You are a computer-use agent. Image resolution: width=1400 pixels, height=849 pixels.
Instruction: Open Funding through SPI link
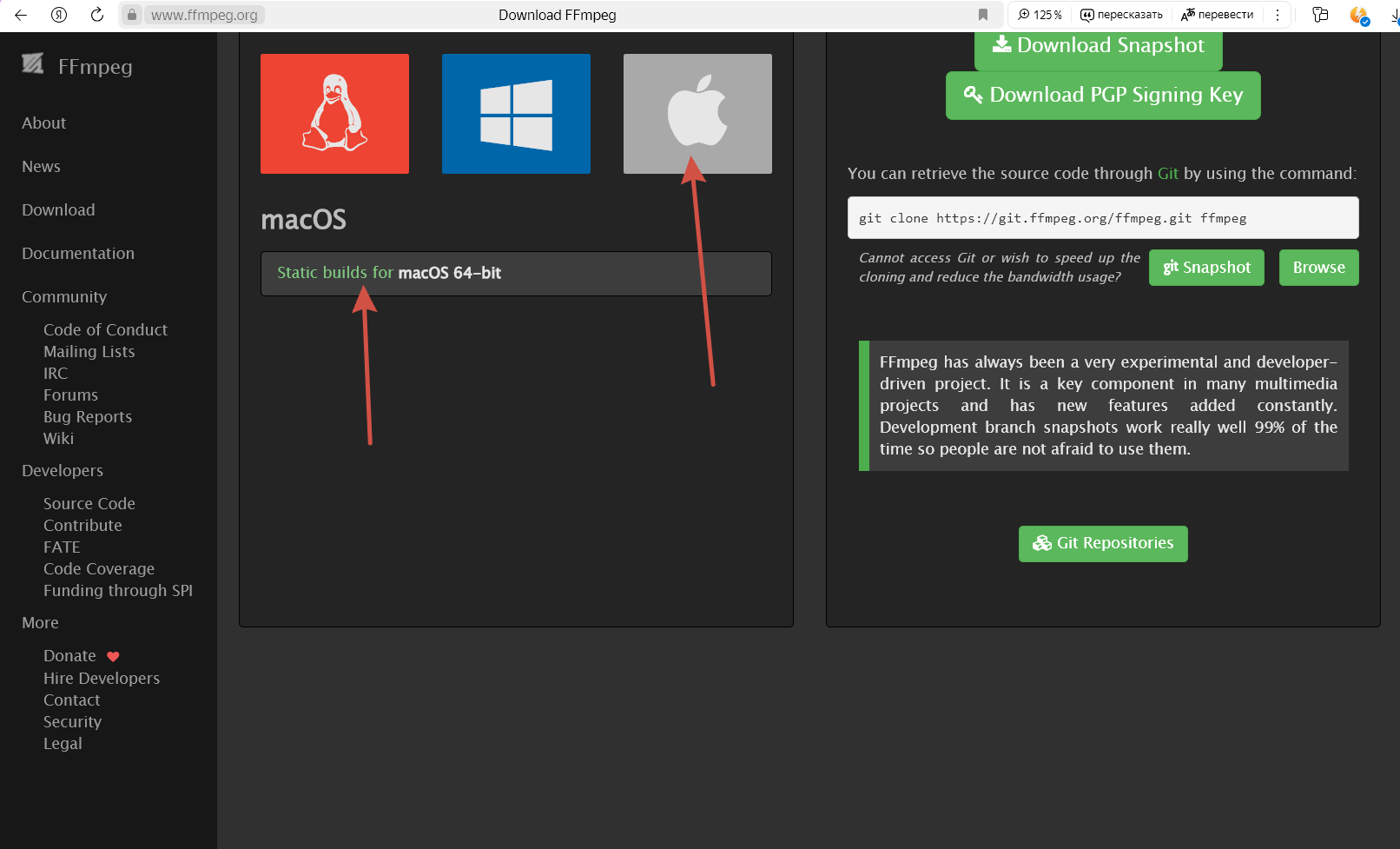[x=118, y=591]
